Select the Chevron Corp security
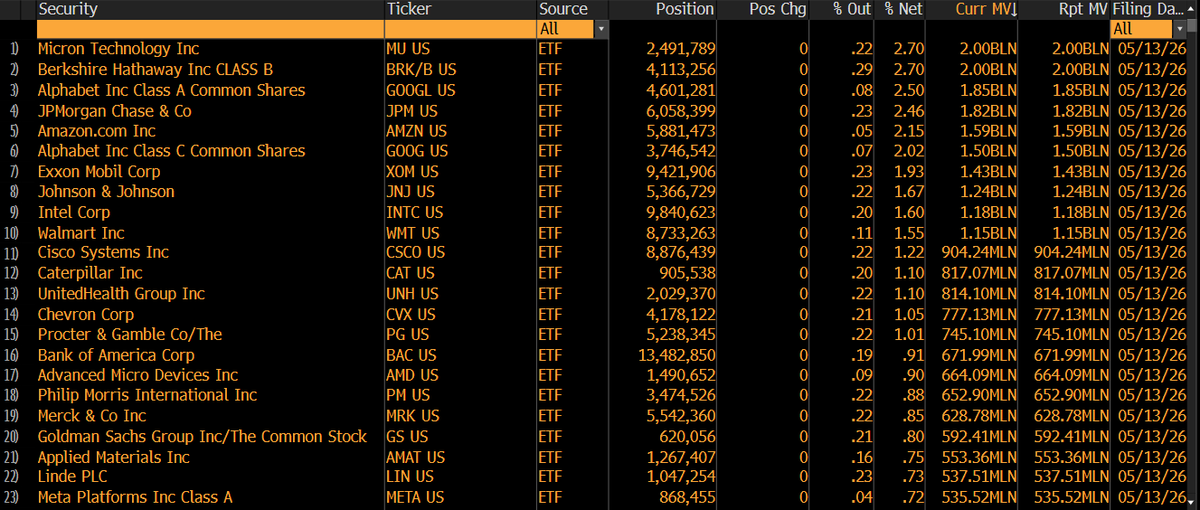Screen dimensions: 1200x510 point(86,314)
